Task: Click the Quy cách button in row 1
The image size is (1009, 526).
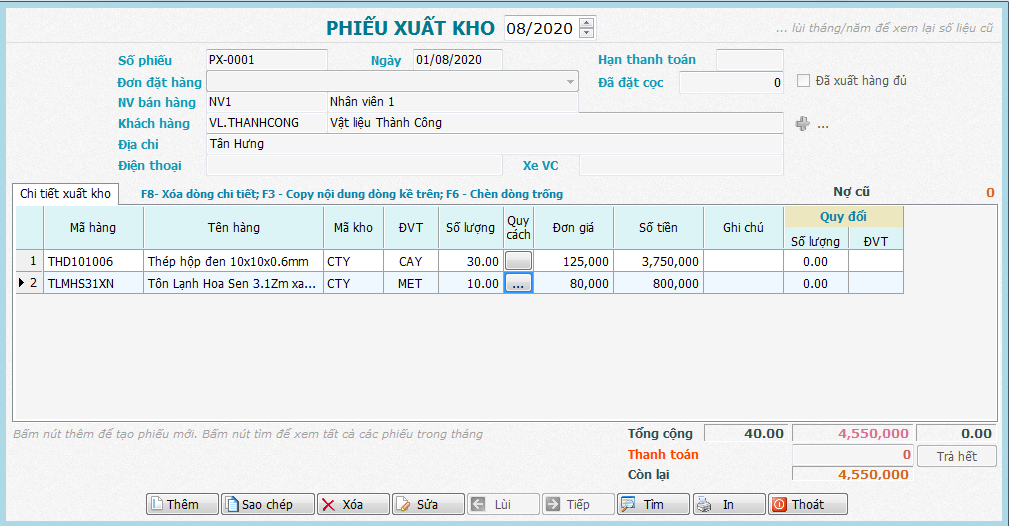Action: click(518, 261)
